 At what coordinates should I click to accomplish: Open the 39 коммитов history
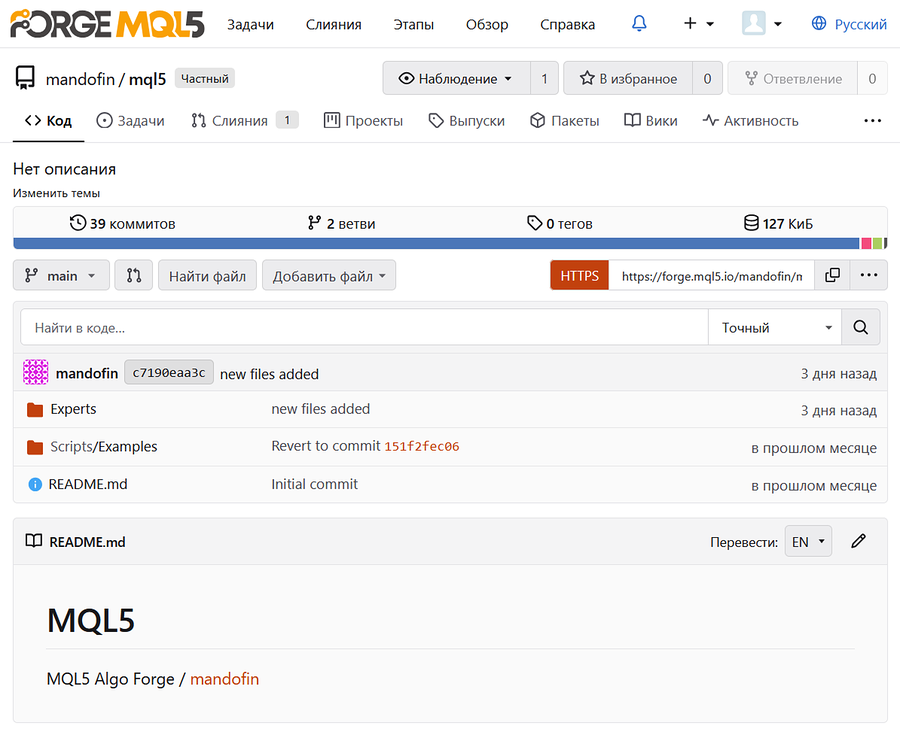point(122,223)
